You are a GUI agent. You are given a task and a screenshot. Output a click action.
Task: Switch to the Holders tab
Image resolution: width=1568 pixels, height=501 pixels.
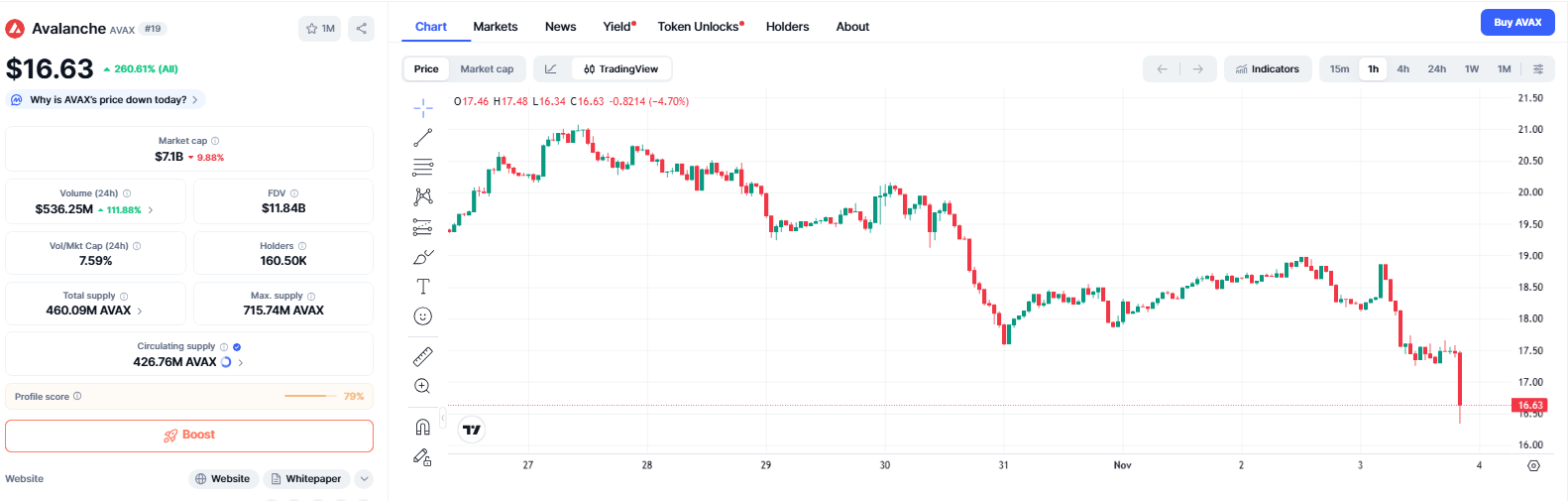787,27
